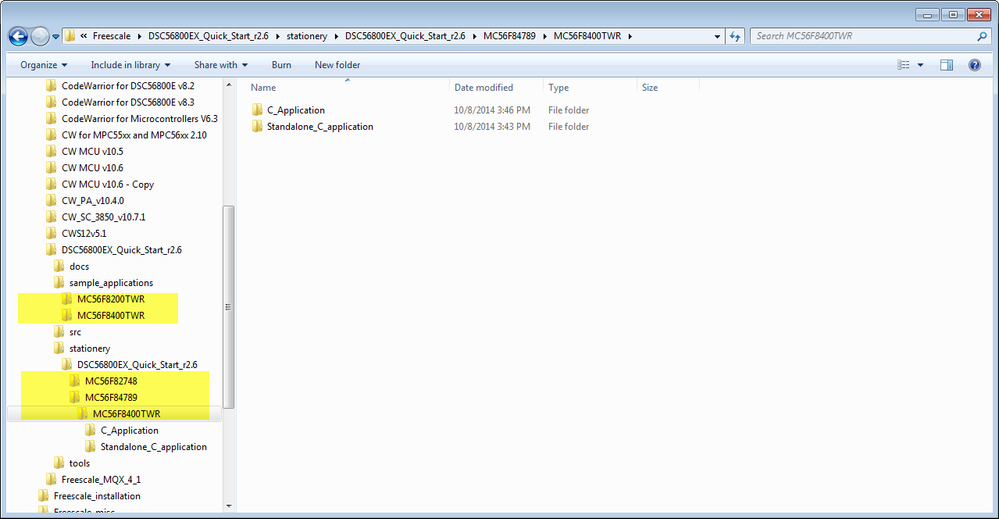Image resolution: width=999 pixels, height=519 pixels.
Task: Expand arrow after stationery breadcrumb
Action: tap(336, 36)
